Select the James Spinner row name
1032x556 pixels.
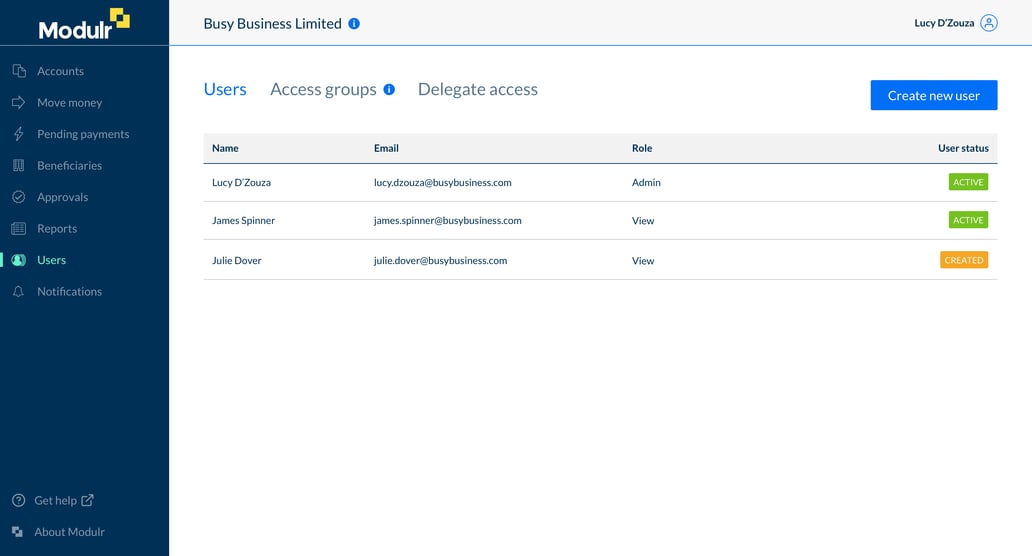pos(244,220)
